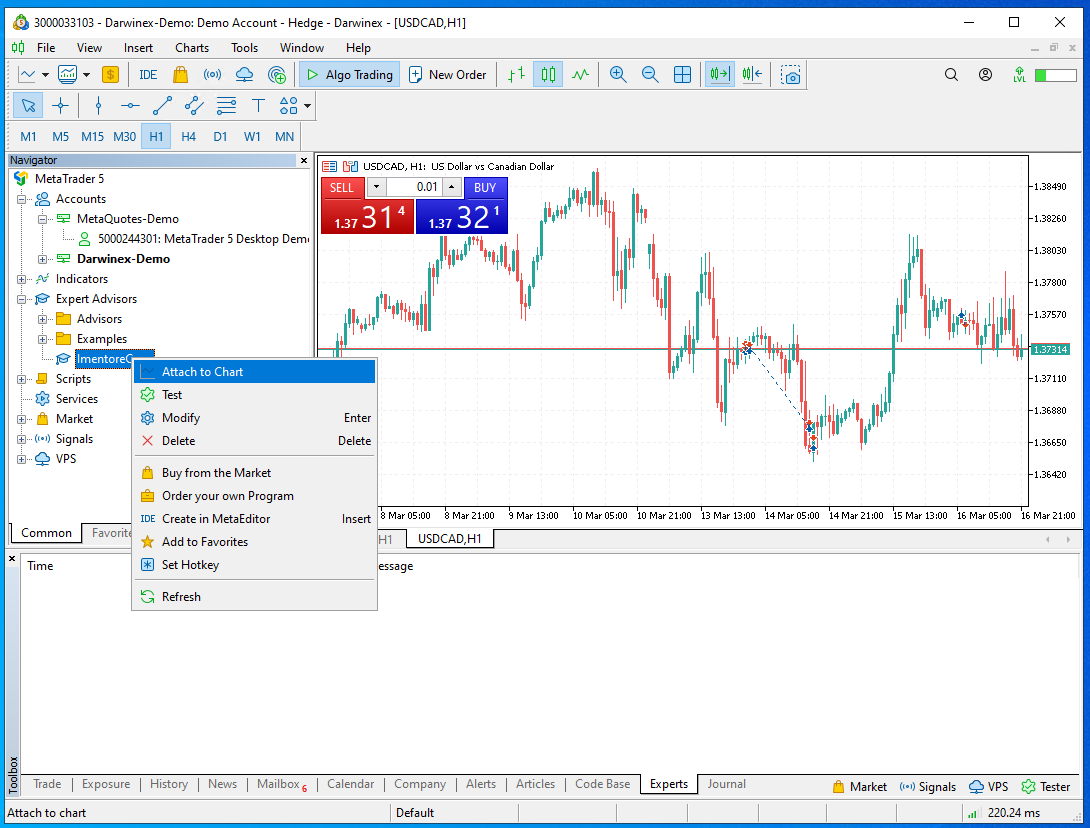Switch chart to line chart style
The width and height of the screenshot is (1090, 828).
pos(580,74)
